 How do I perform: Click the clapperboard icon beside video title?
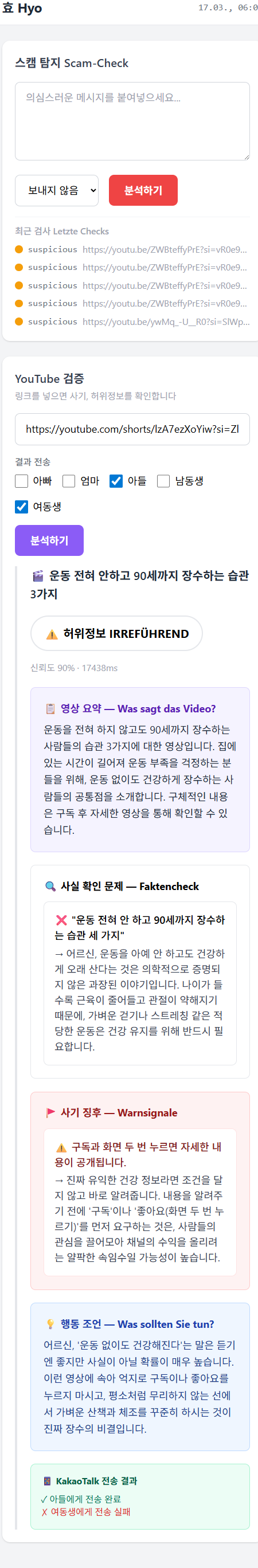pos(38,575)
